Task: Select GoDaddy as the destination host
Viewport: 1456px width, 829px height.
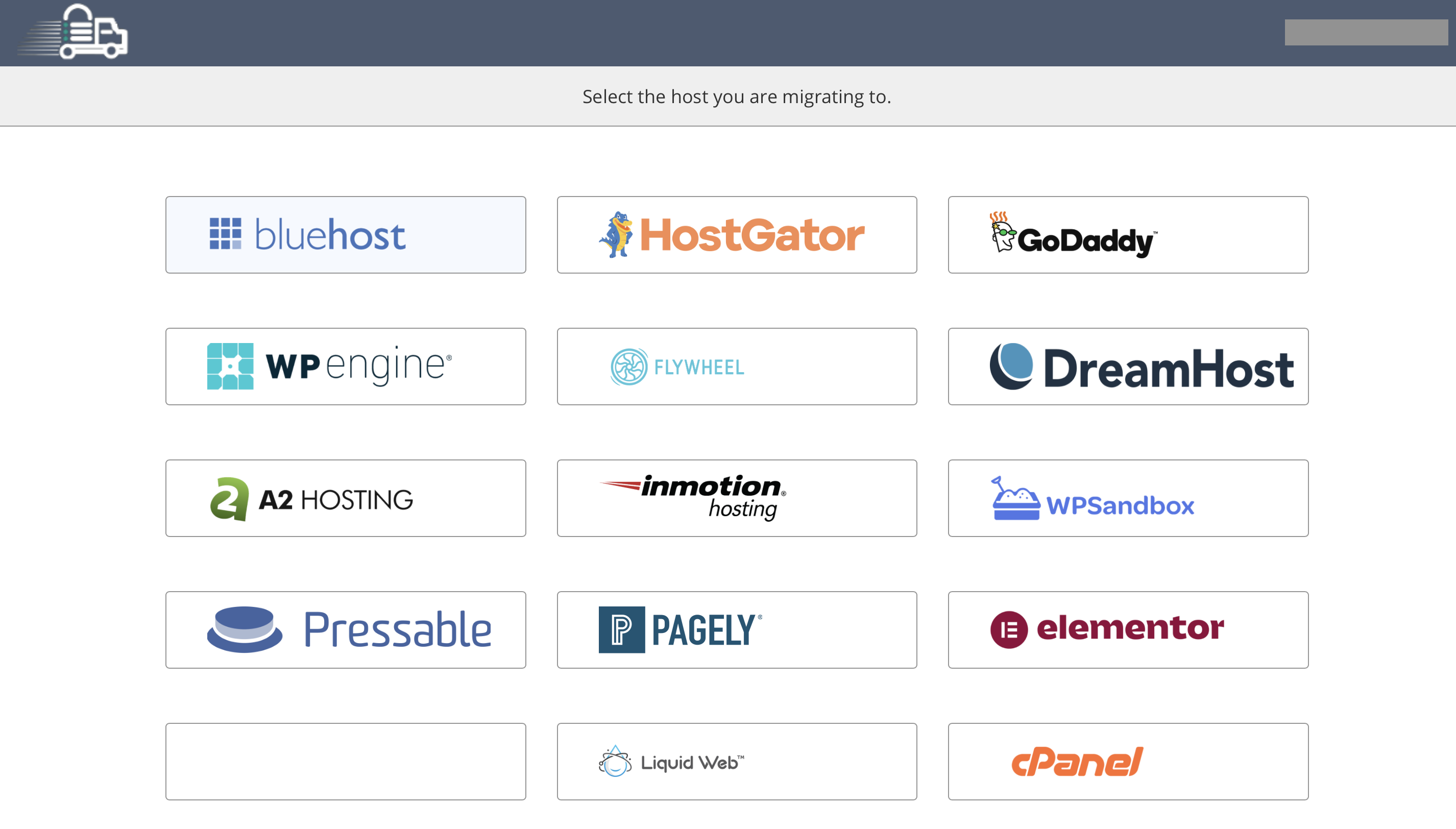Action: [1128, 234]
